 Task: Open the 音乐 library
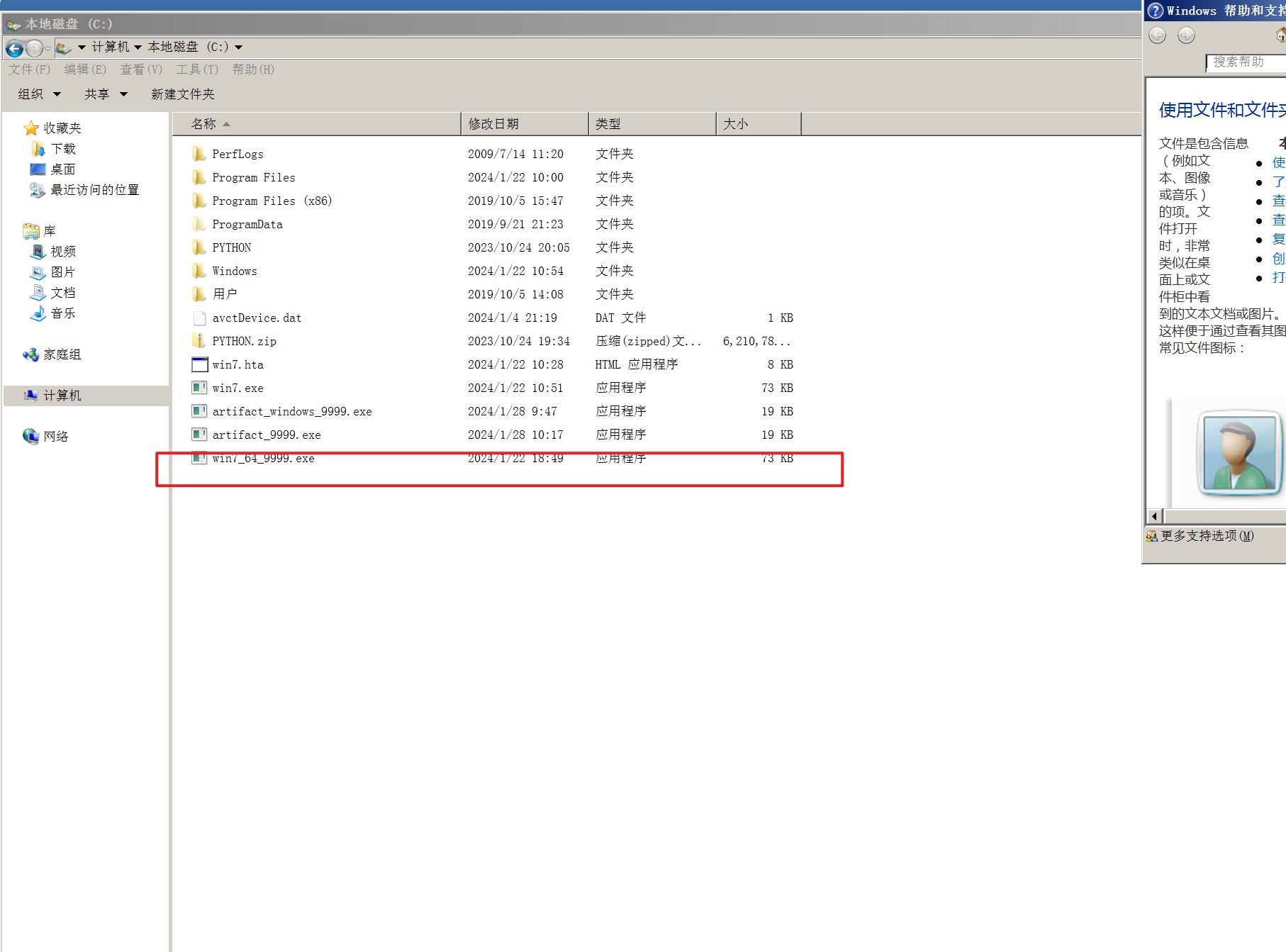coord(63,313)
